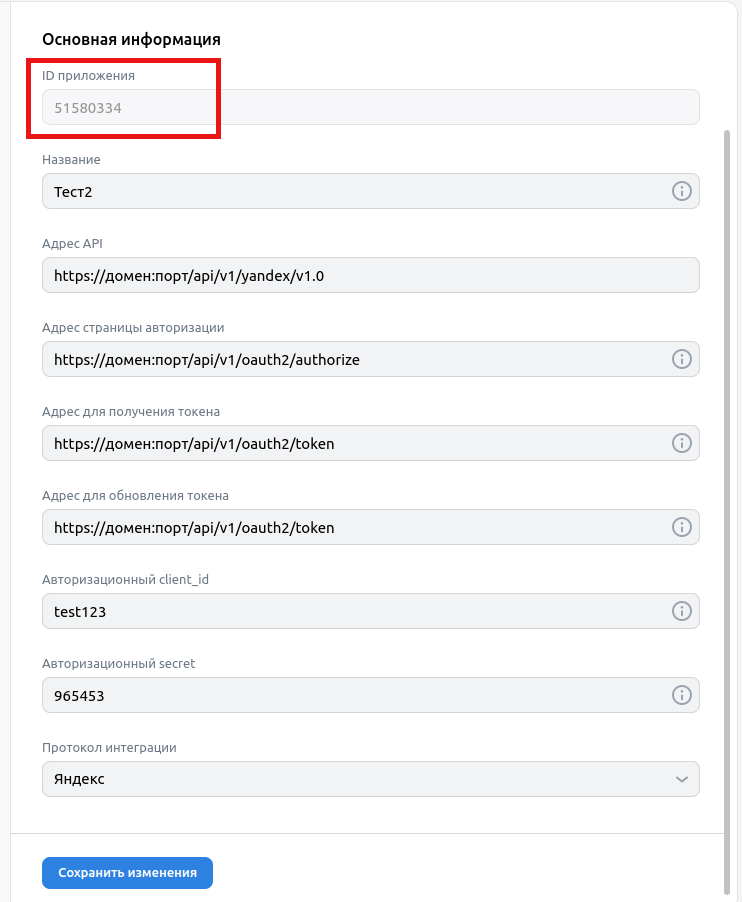Click info icon for Адрес страницы авторизации

682,359
